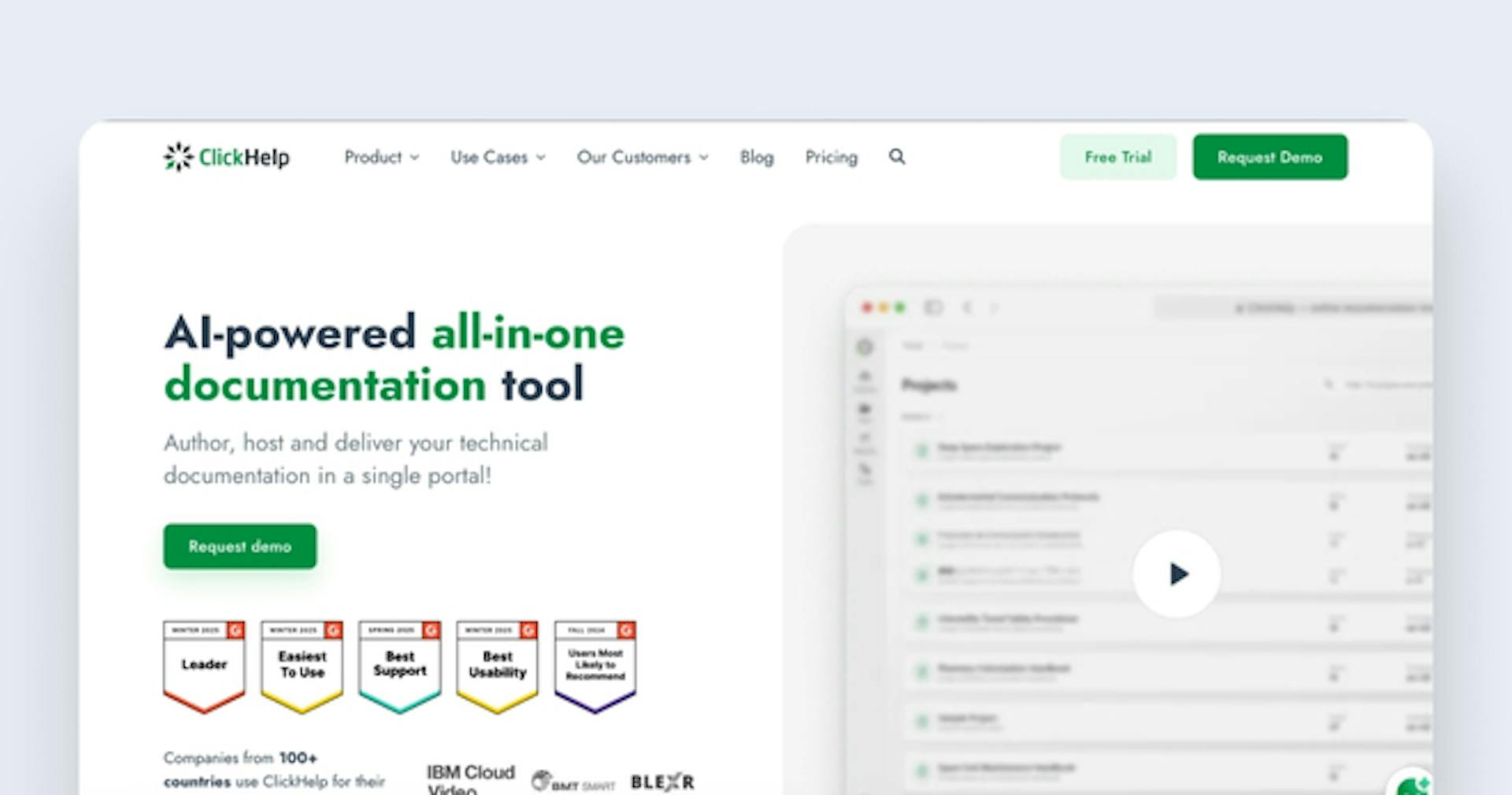Click the IBM Cloud Video logo
The height and width of the screenshot is (795, 1512).
coord(470,778)
